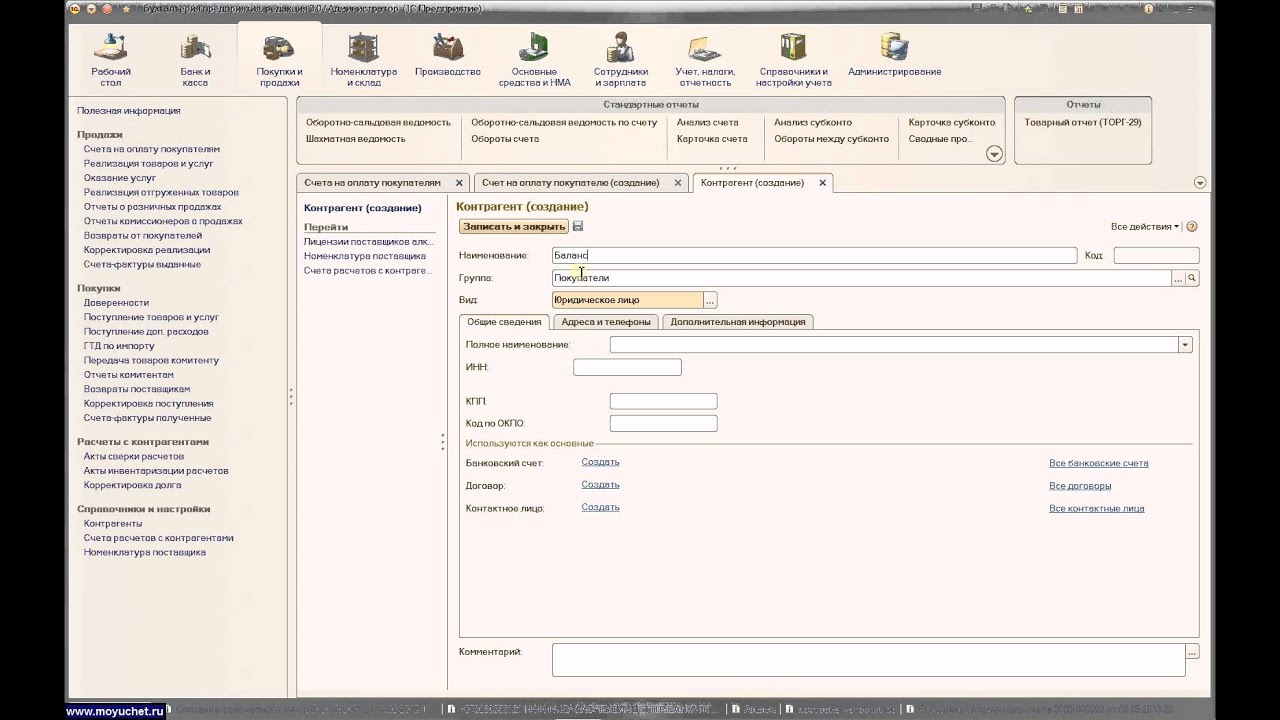The image size is (1280, 720).
Task: Open Счета-фактуры выданные in sidebar
Action: tap(142, 265)
